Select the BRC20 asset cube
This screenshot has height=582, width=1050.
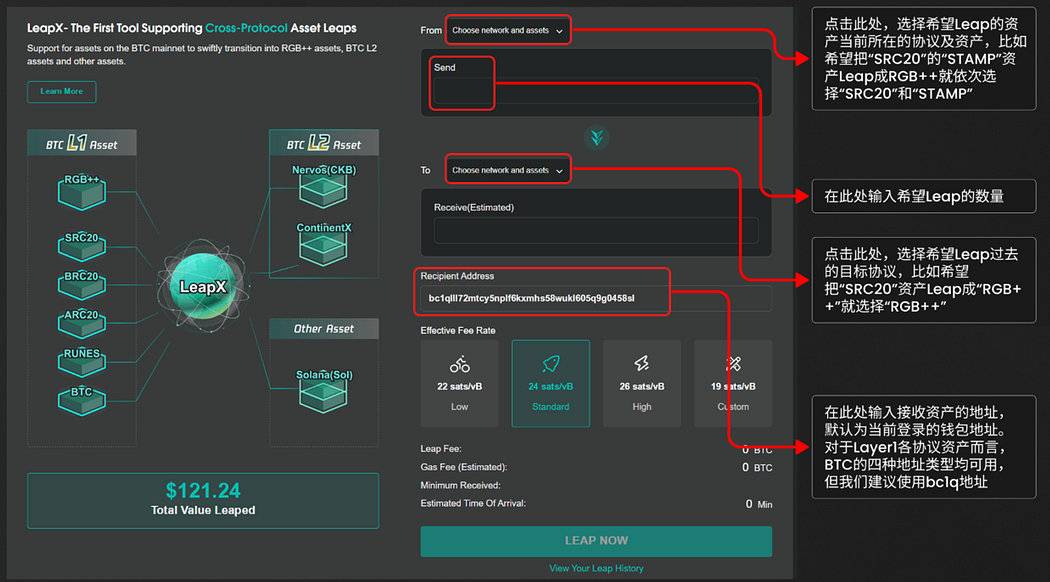(82, 285)
